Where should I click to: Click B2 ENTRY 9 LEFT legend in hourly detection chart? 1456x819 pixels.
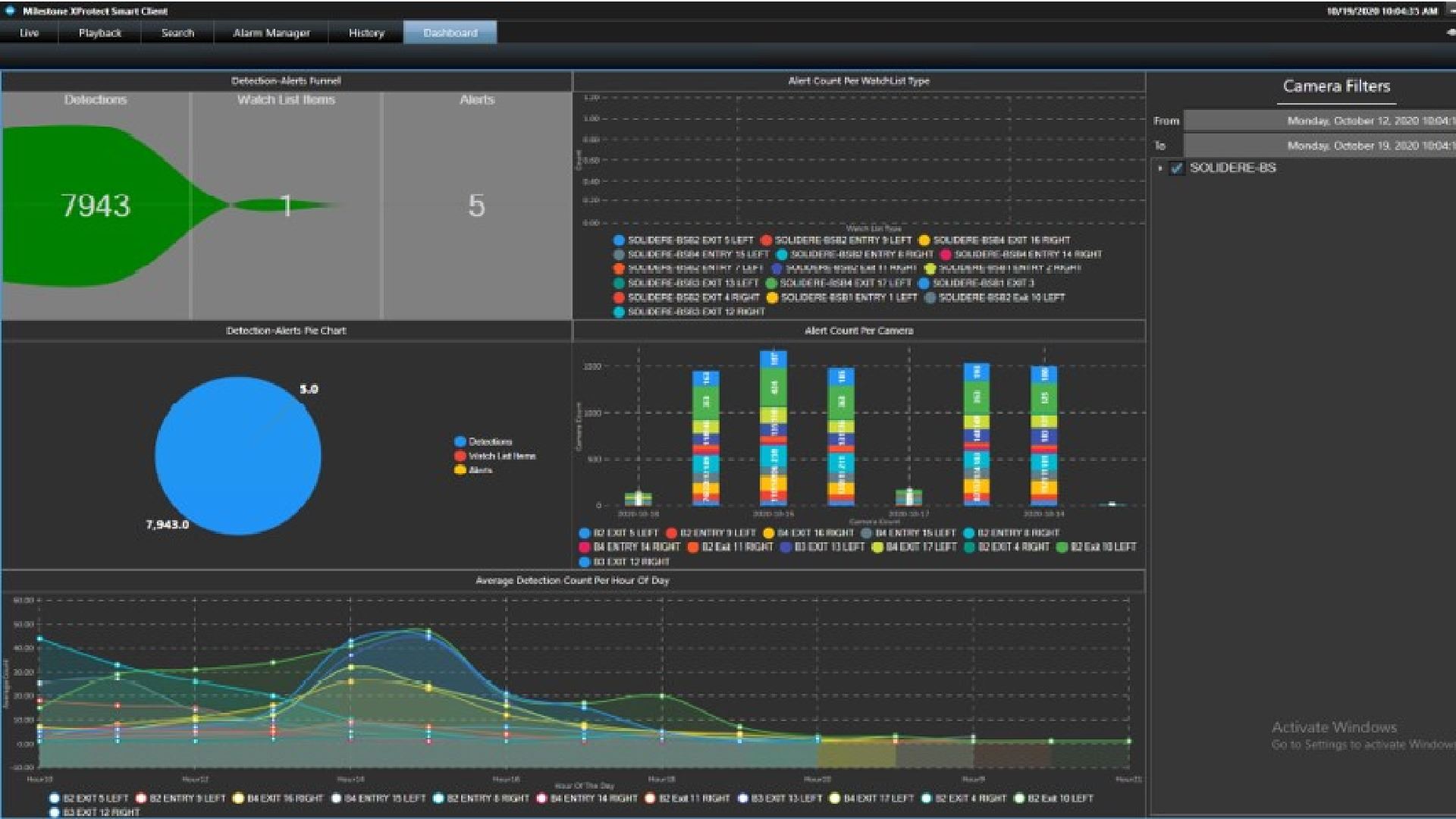pos(180,799)
